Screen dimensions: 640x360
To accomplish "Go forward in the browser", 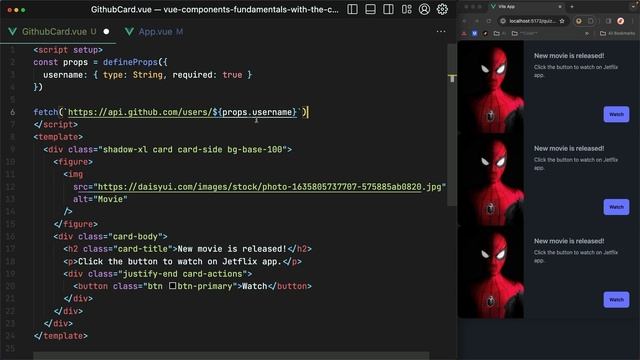I will coord(476,21).
